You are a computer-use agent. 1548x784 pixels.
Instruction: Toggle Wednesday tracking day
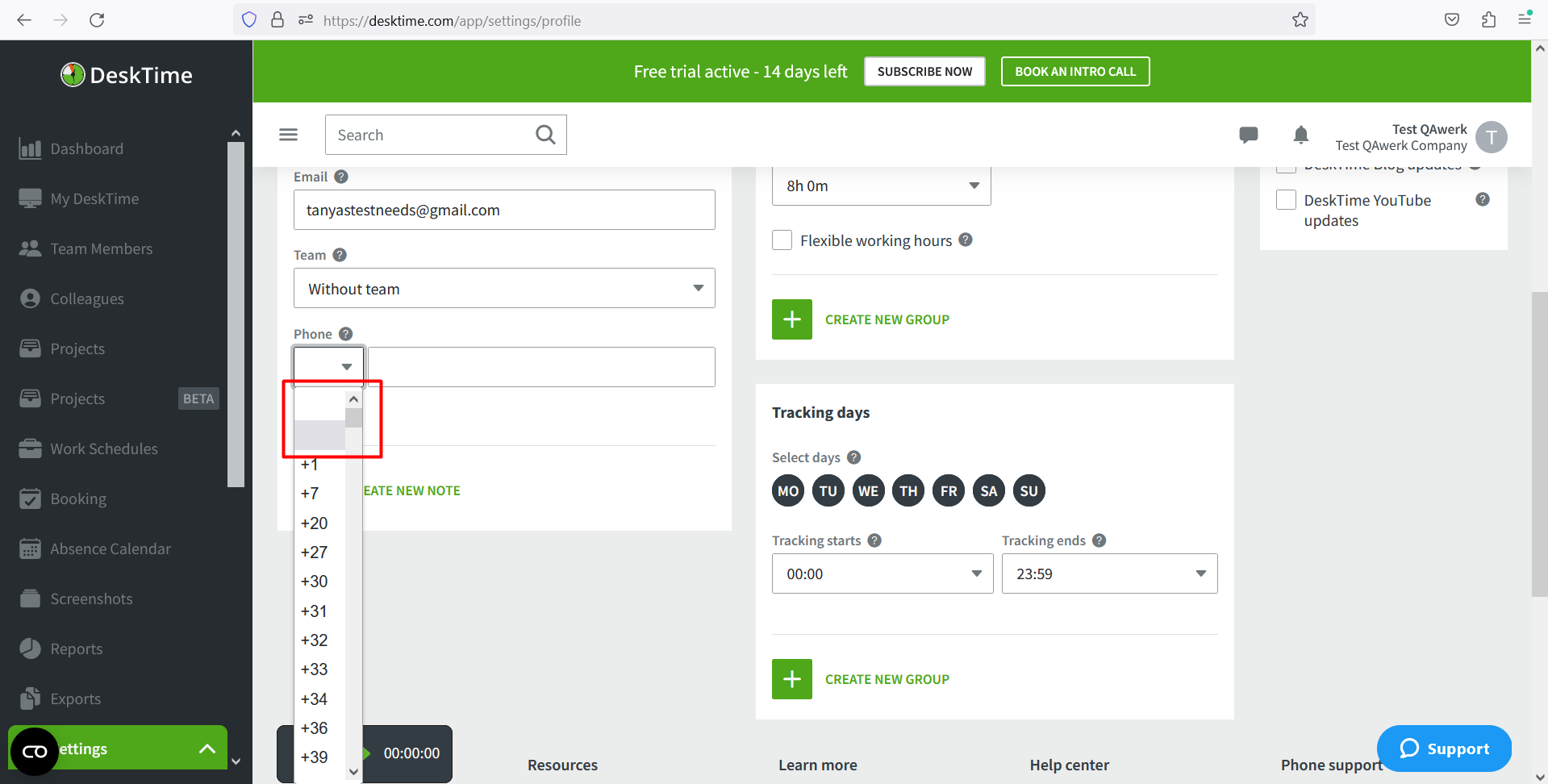tap(868, 491)
